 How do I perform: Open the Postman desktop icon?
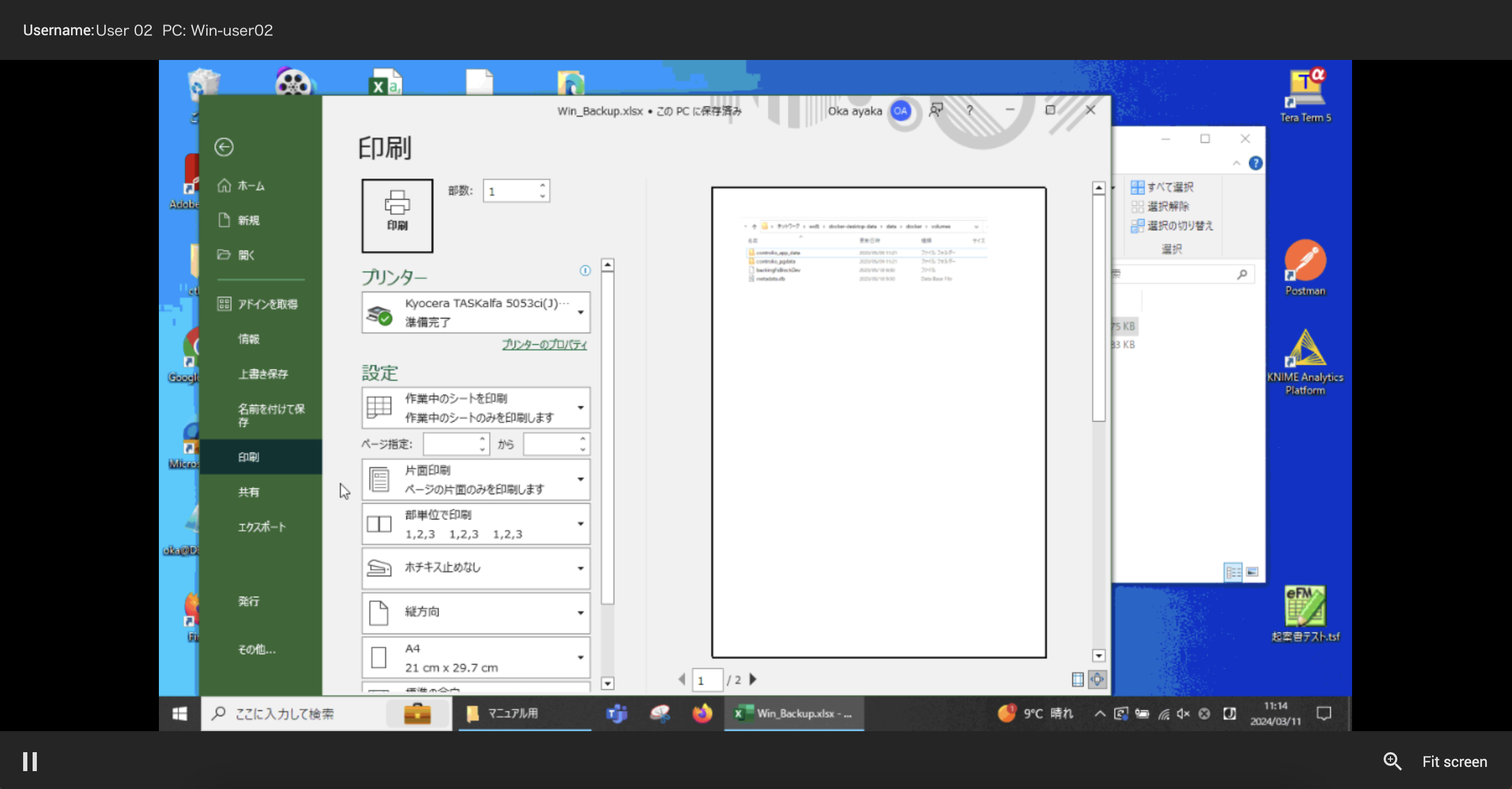[x=1305, y=267]
